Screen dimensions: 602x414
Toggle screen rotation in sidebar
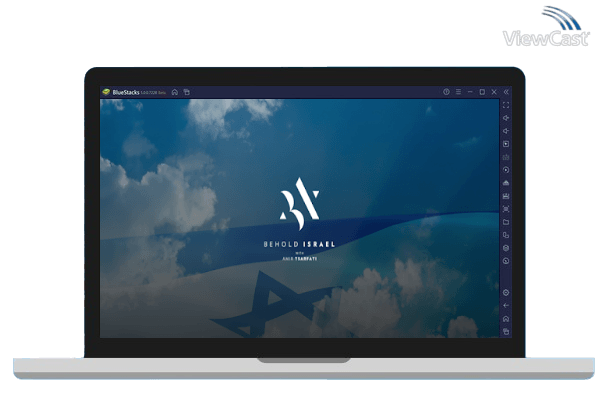click(506, 235)
